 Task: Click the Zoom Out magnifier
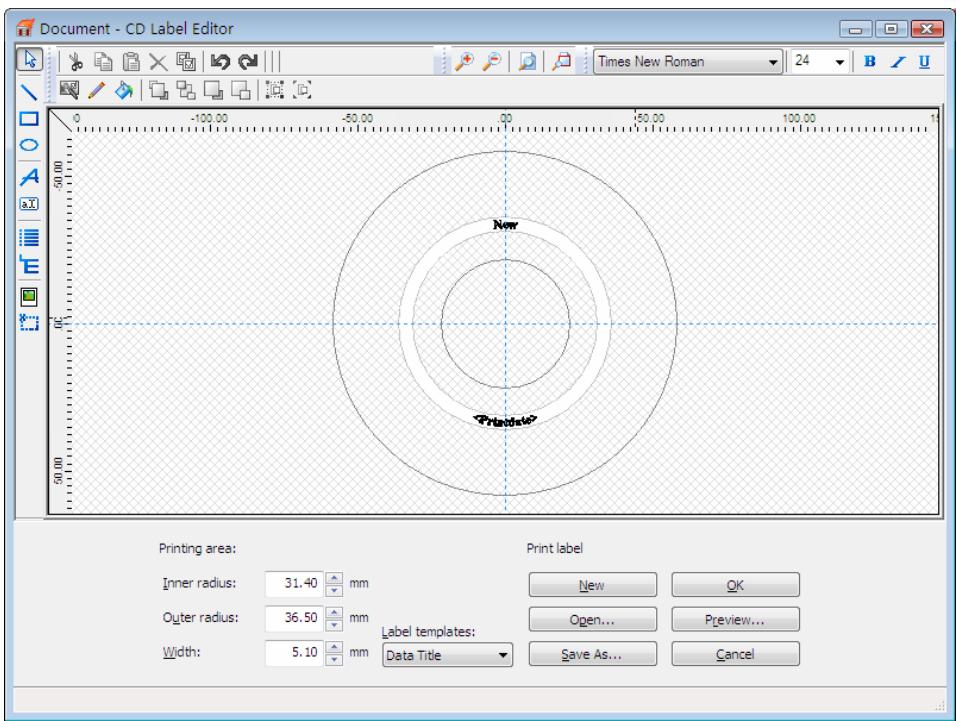pyautogui.click(x=492, y=62)
